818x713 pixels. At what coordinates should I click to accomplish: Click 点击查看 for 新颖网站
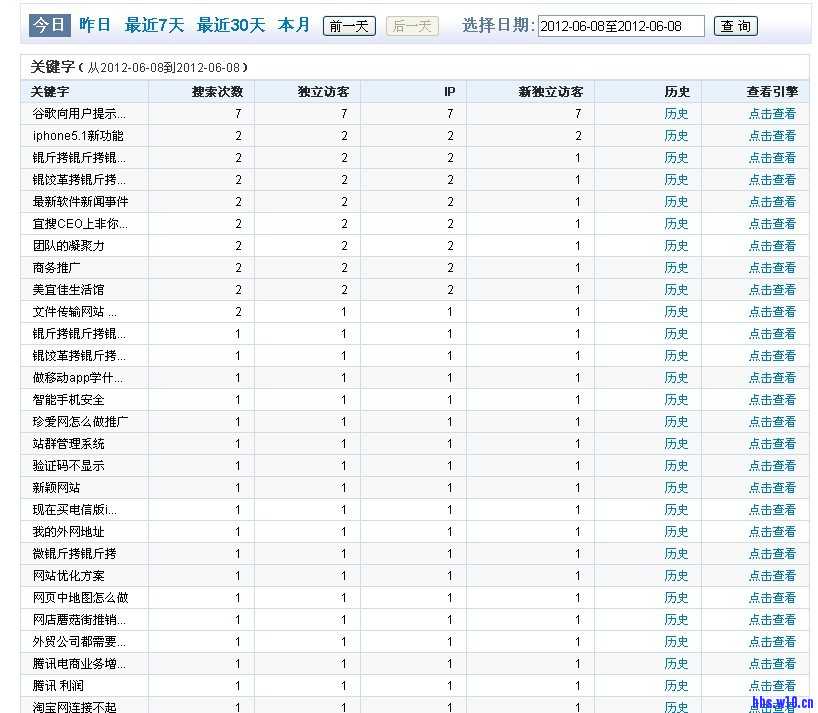point(771,487)
